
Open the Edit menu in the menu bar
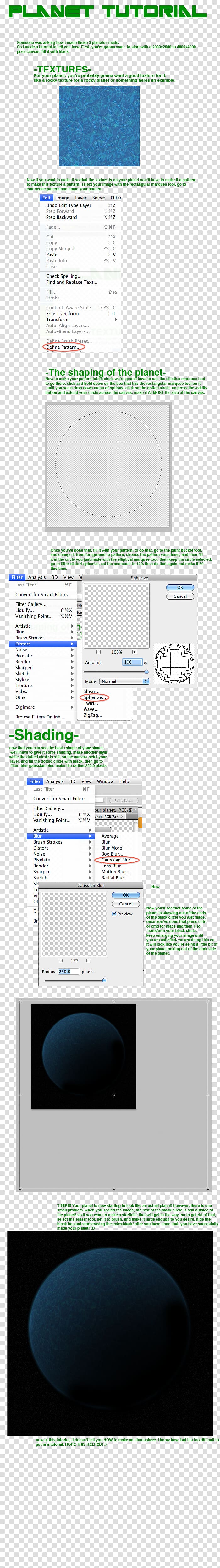pyautogui.click(x=46, y=198)
